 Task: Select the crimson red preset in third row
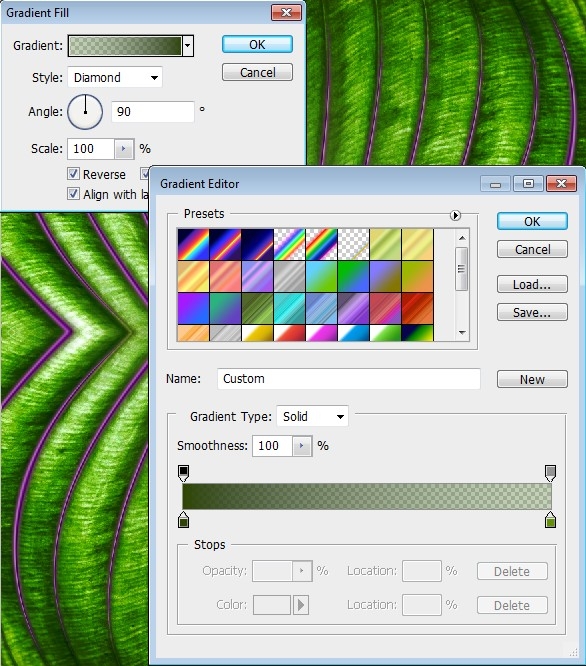(x=386, y=309)
